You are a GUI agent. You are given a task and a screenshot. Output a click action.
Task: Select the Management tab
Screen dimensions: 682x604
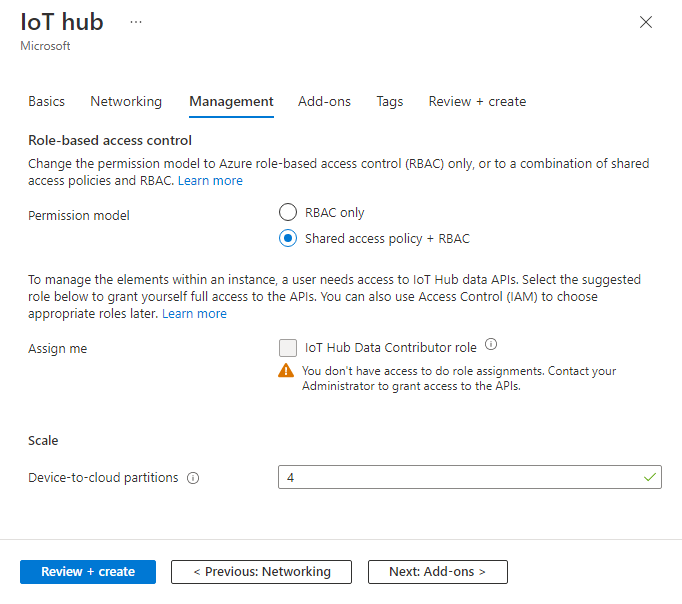(x=231, y=101)
